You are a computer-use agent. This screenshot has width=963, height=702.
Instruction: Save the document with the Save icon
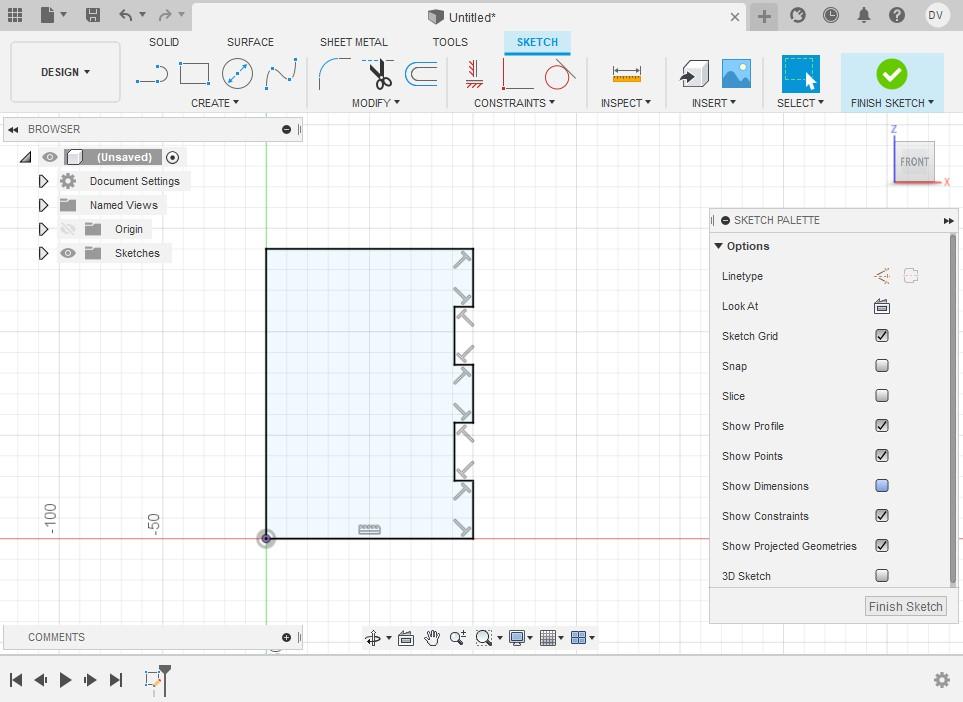(93, 15)
